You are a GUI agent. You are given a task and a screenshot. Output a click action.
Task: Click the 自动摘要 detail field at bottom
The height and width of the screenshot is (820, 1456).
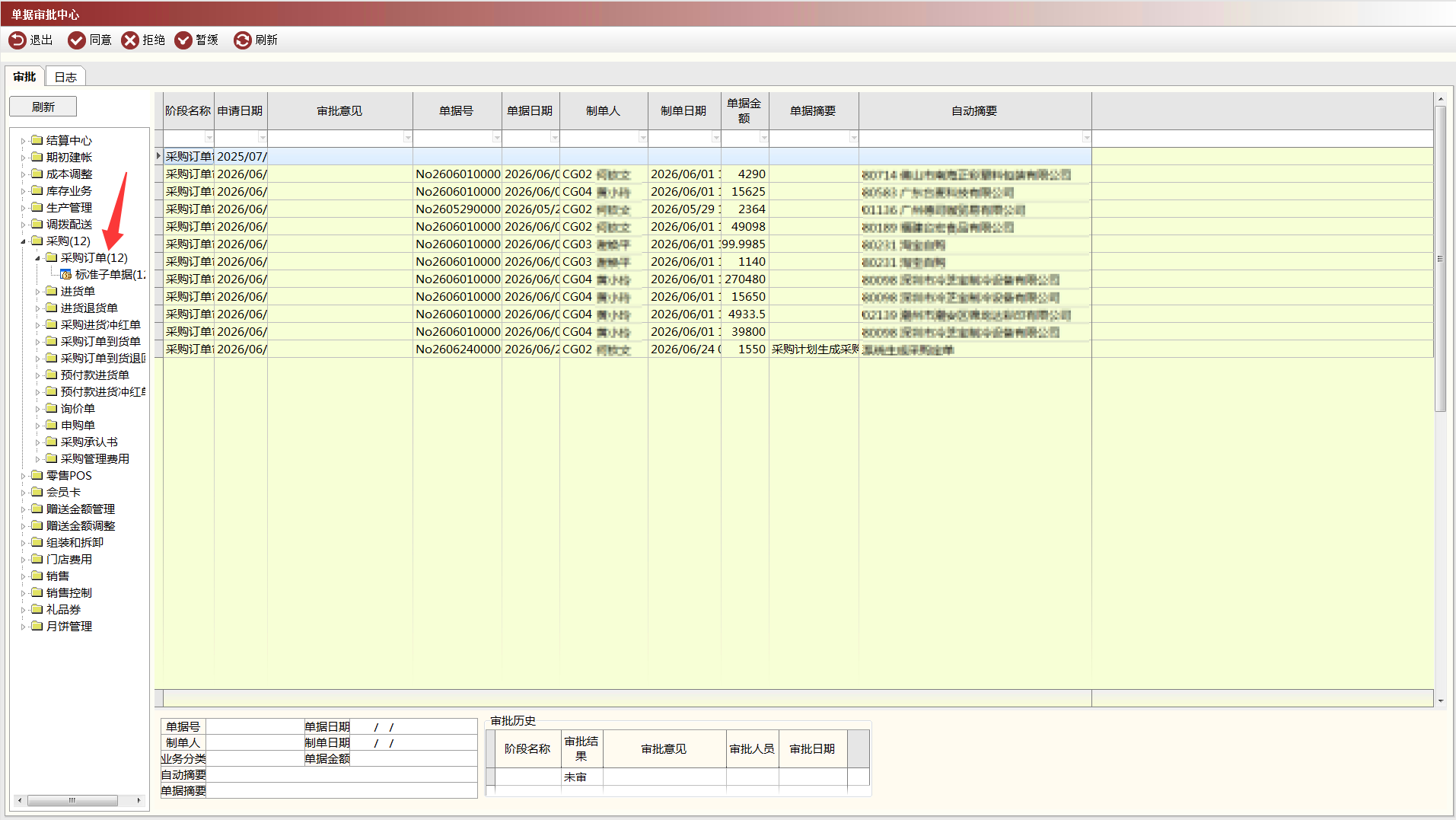(x=341, y=775)
